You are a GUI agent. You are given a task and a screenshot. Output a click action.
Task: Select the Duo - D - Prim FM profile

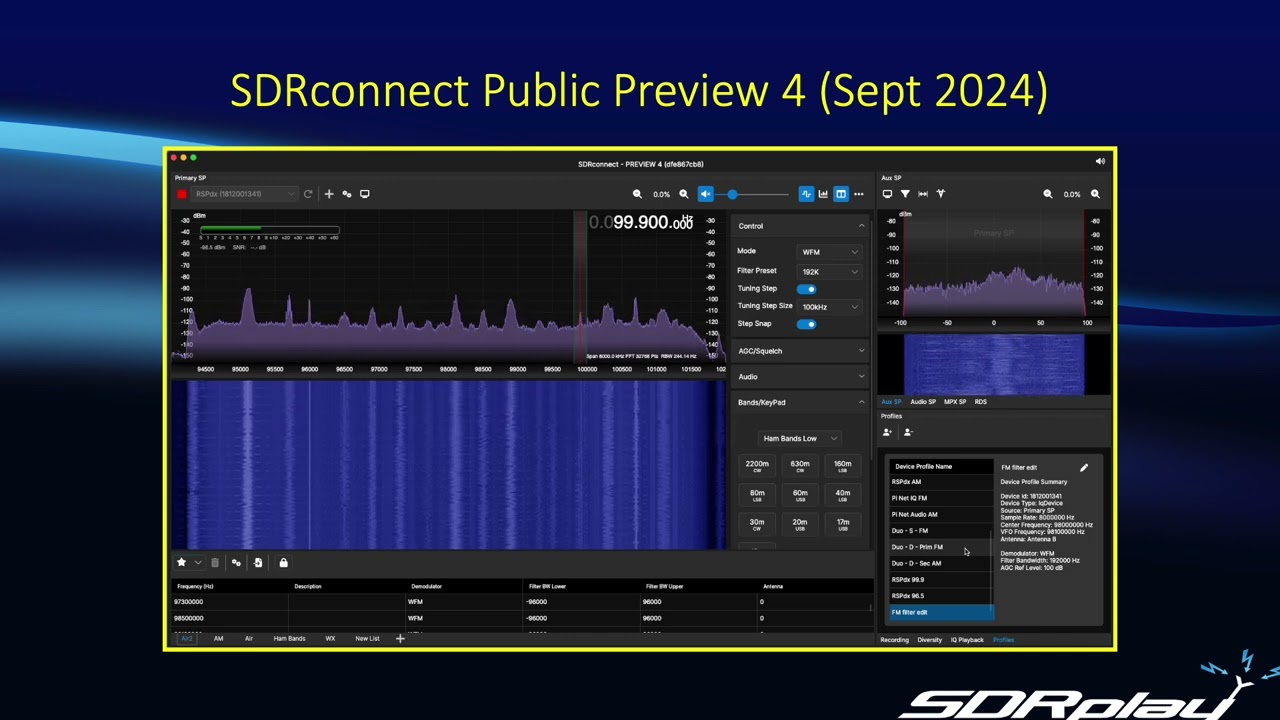(940, 547)
